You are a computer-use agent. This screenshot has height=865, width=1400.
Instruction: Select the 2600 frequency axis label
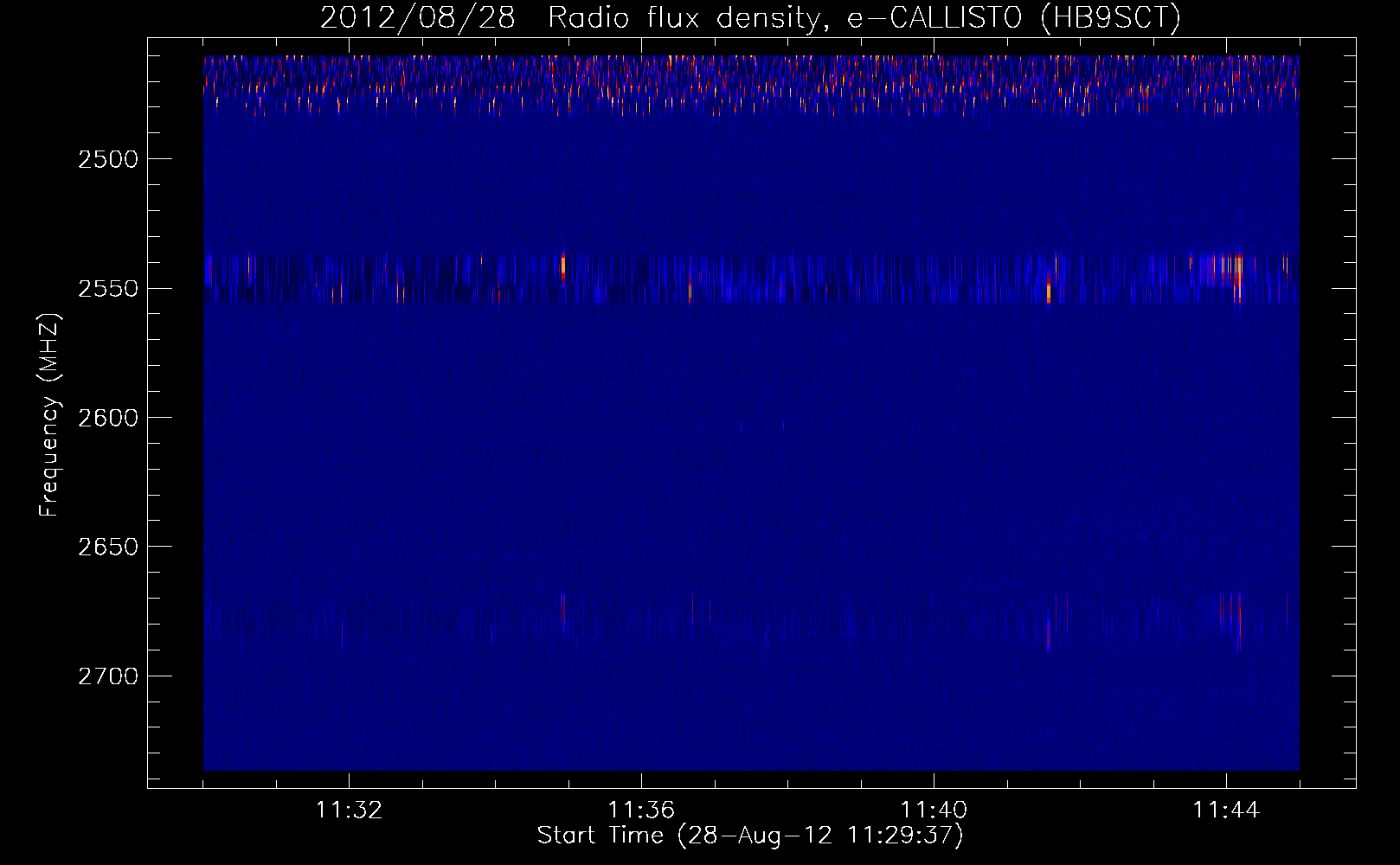tap(107, 418)
